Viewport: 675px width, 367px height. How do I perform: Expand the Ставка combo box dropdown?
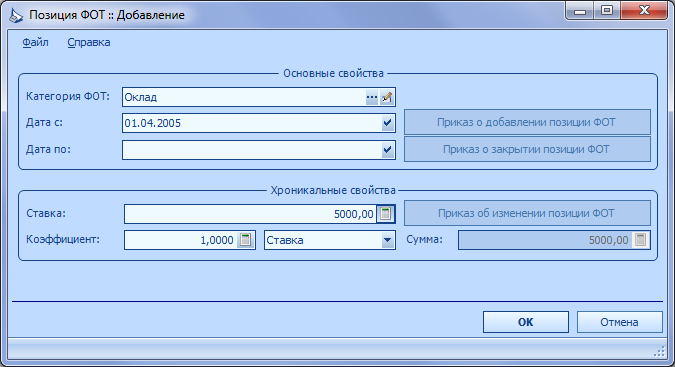pyautogui.click(x=387, y=240)
